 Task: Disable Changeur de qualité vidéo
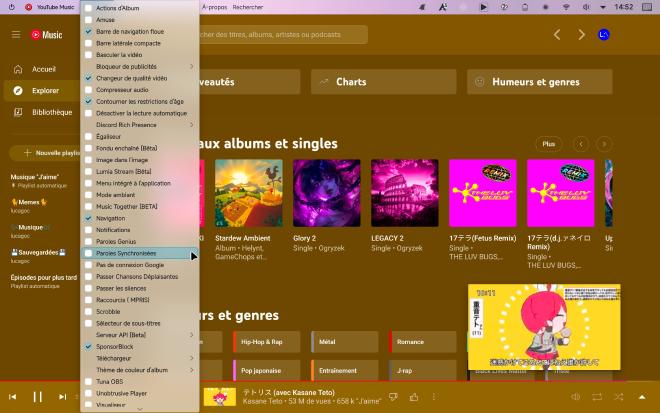pos(88,78)
